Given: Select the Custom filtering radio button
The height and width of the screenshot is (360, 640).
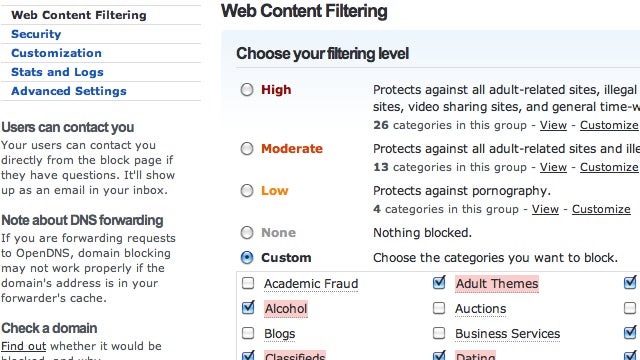Looking at the screenshot, I should [x=247, y=258].
